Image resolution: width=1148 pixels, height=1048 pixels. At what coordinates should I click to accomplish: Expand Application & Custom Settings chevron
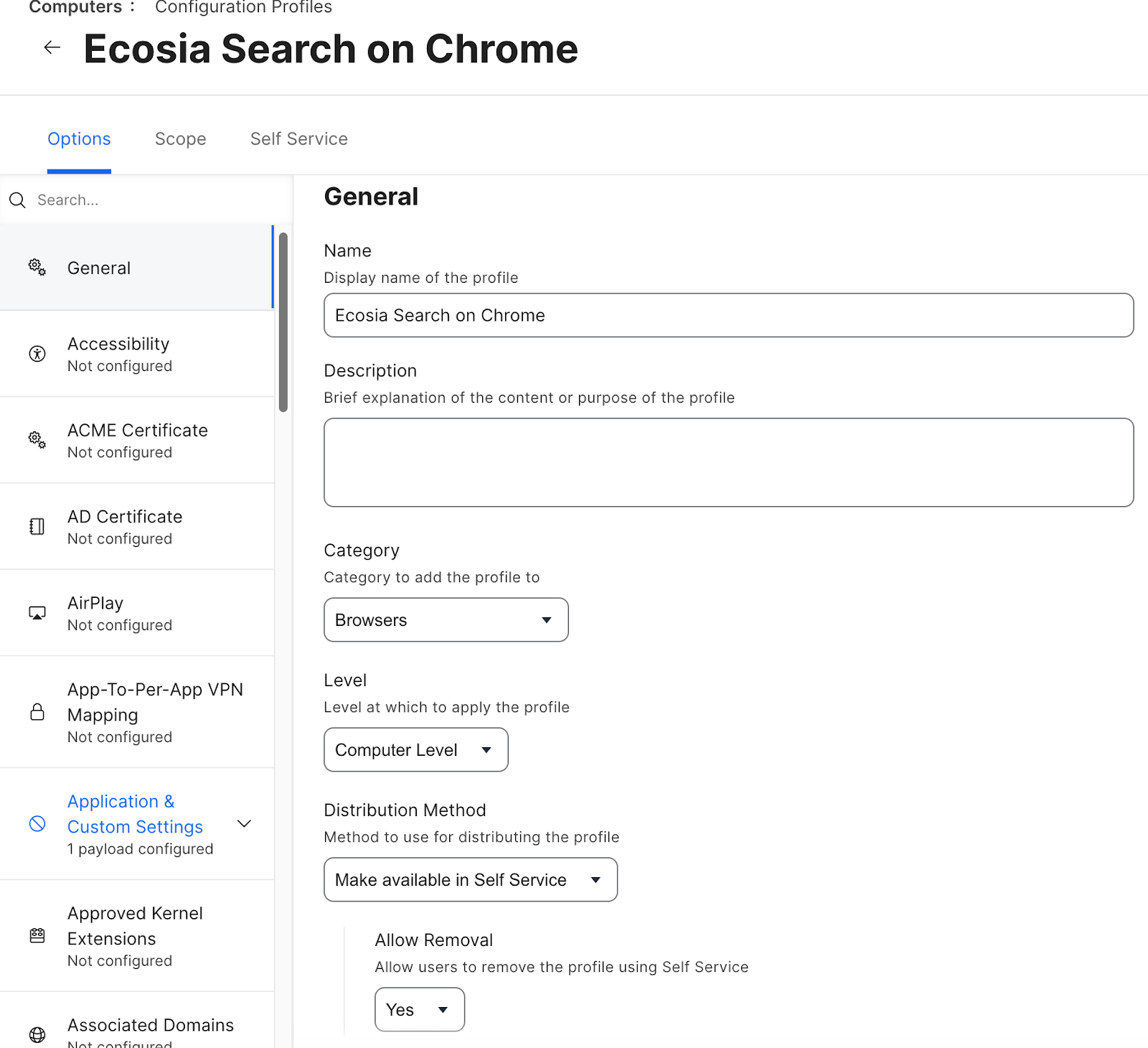tap(245, 824)
